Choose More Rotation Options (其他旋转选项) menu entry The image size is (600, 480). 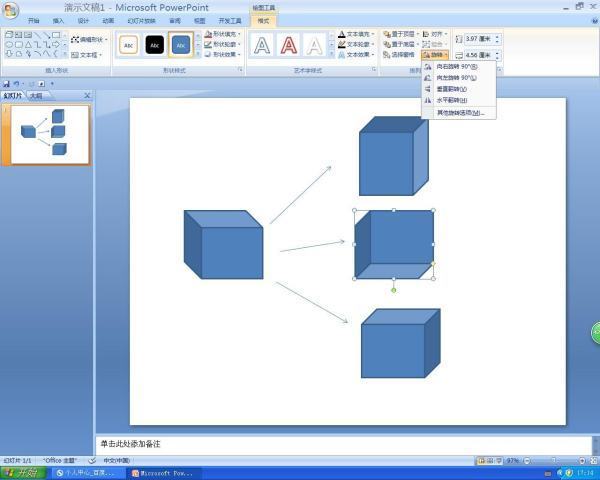(x=461, y=113)
